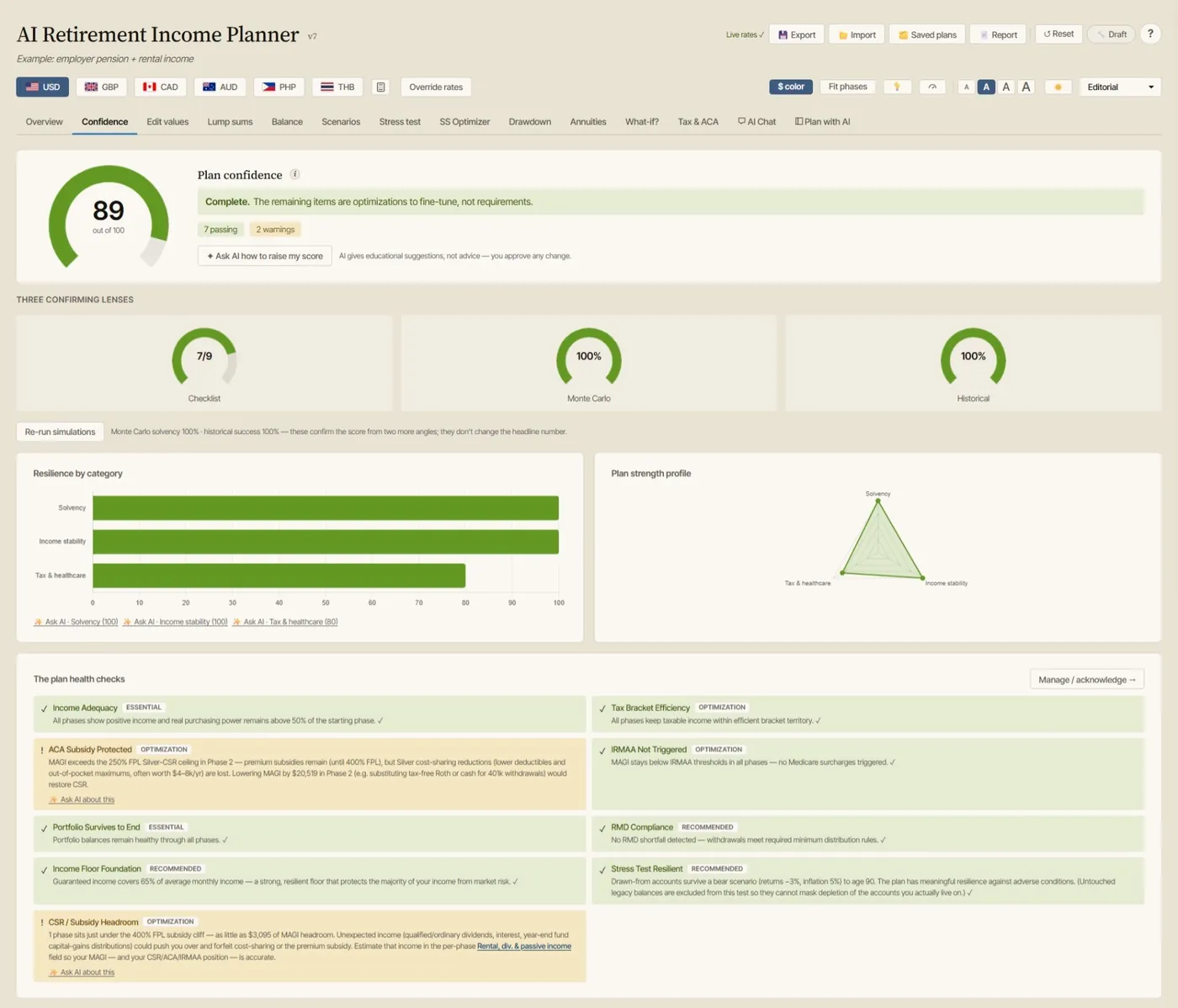Click the 2 warnings badge
The image size is (1178, 1008).
[x=275, y=230]
